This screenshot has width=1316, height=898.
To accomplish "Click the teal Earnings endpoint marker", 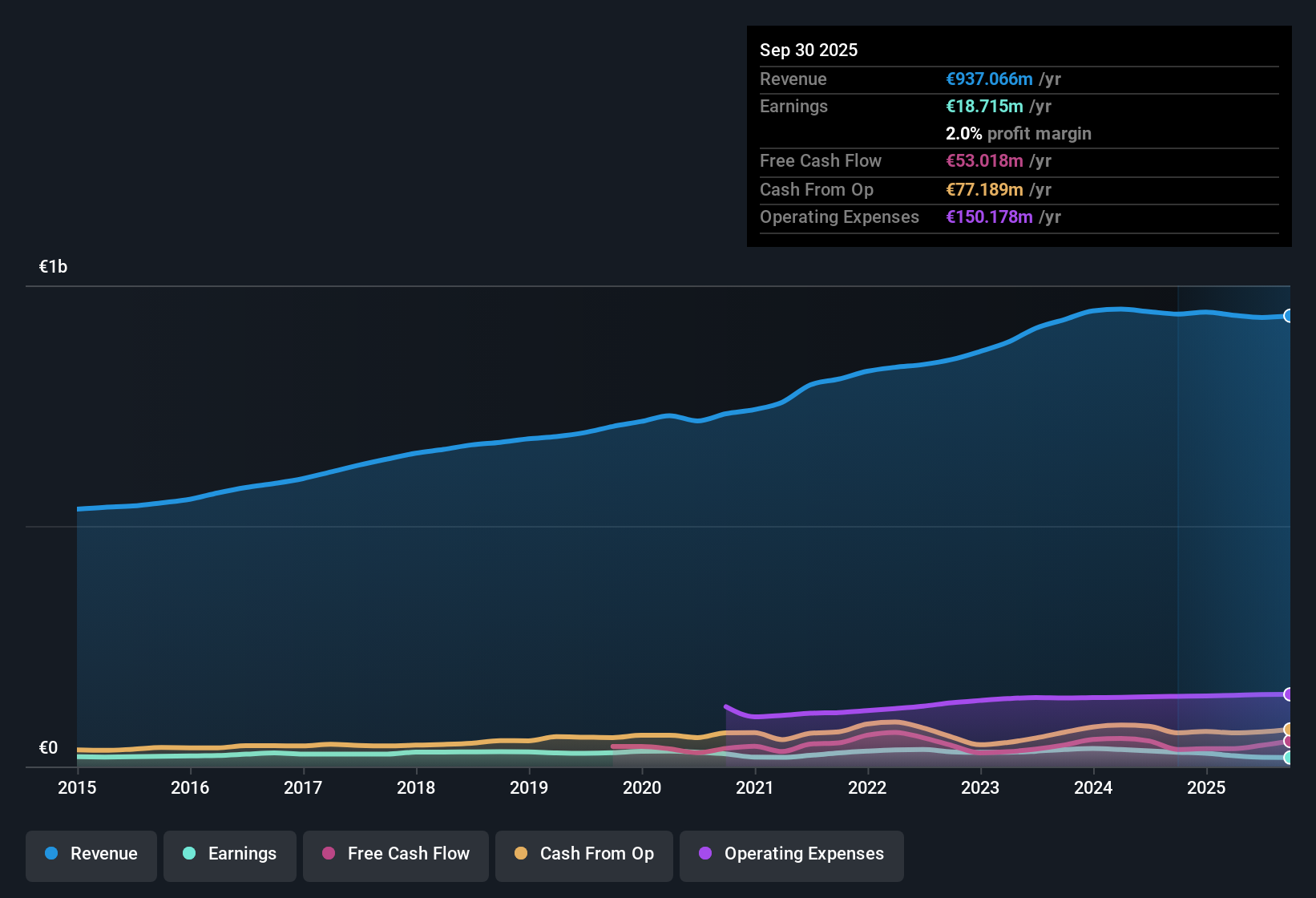I will point(1289,757).
